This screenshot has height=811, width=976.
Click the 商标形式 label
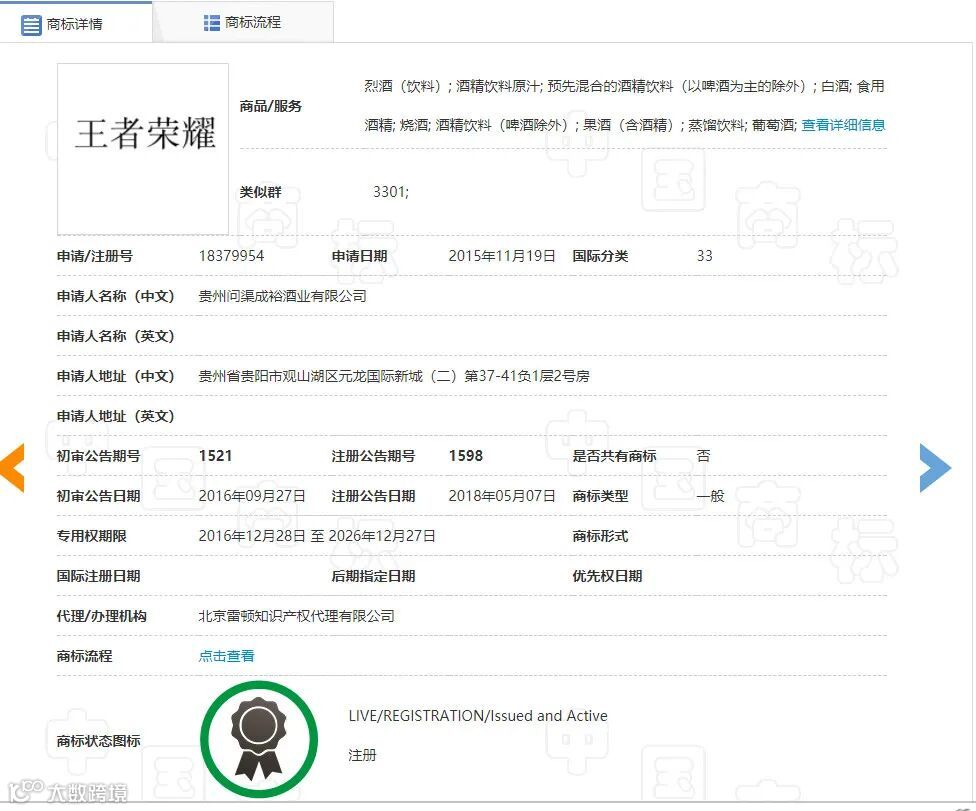click(600, 536)
